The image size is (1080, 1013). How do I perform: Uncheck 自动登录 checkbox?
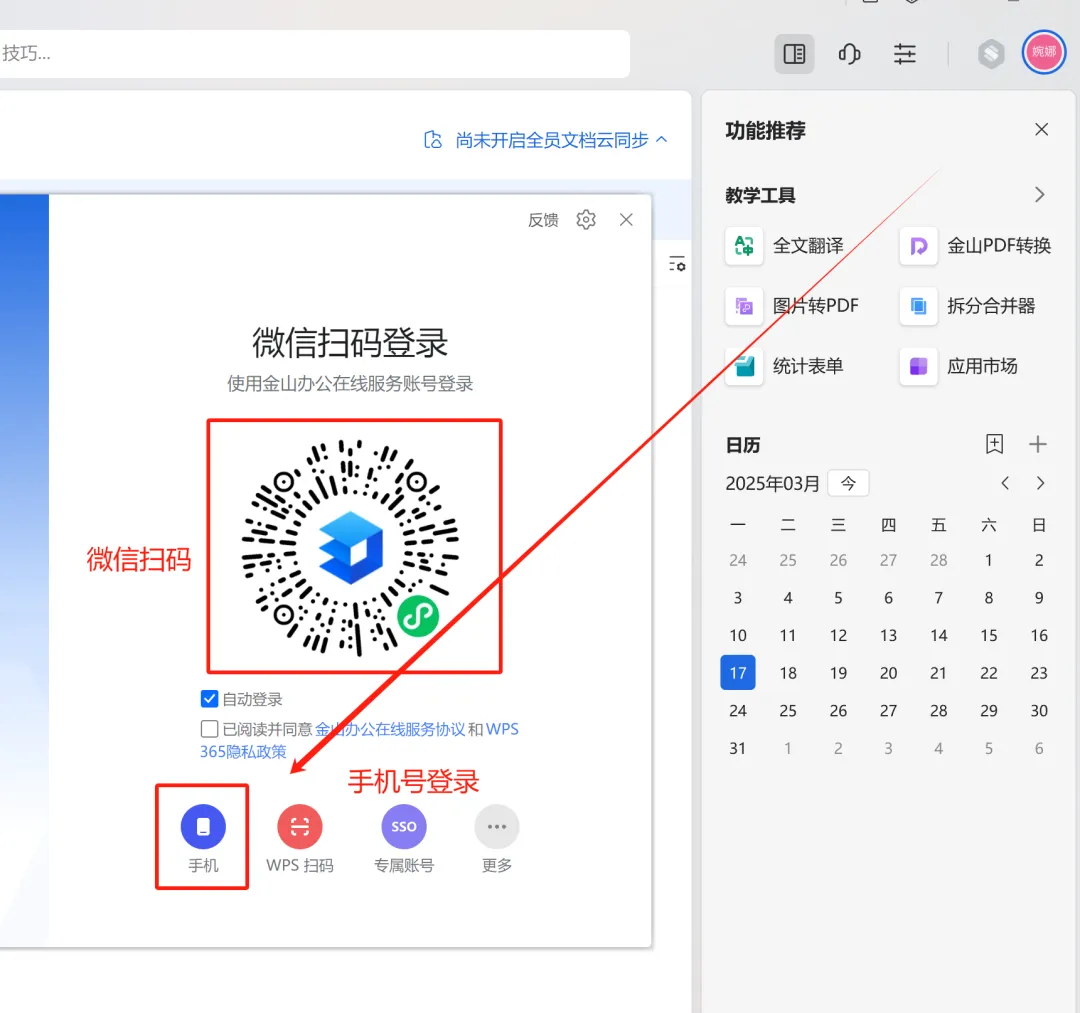[x=209, y=699]
